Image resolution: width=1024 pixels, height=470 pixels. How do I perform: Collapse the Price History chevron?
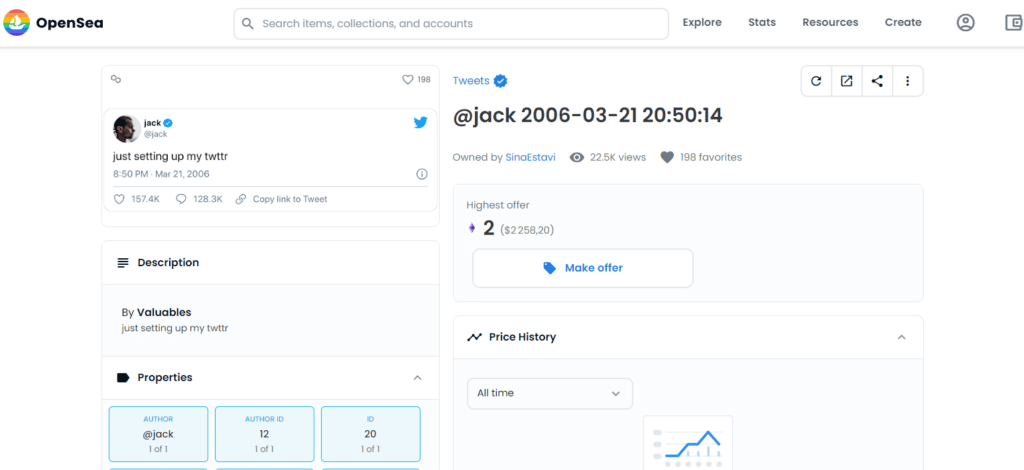pyautogui.click(x=901, y=337)
